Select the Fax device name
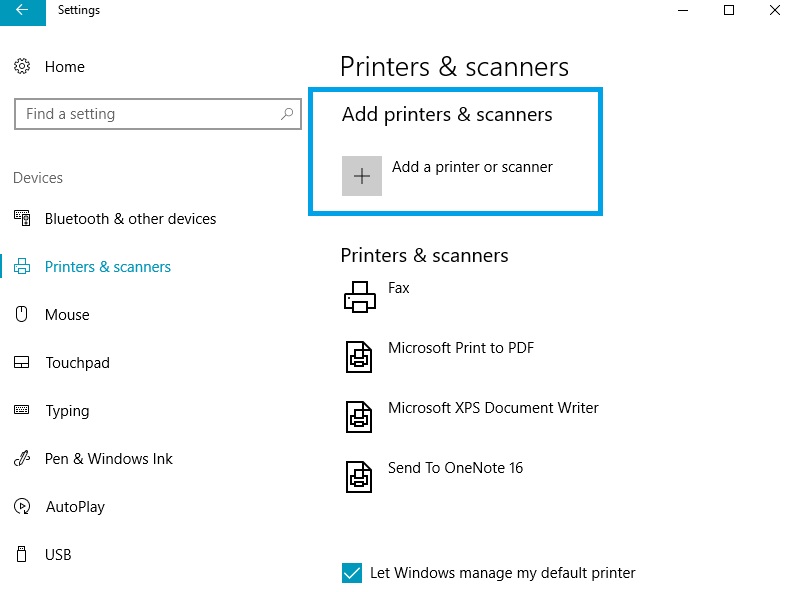 tap(399, 288)
